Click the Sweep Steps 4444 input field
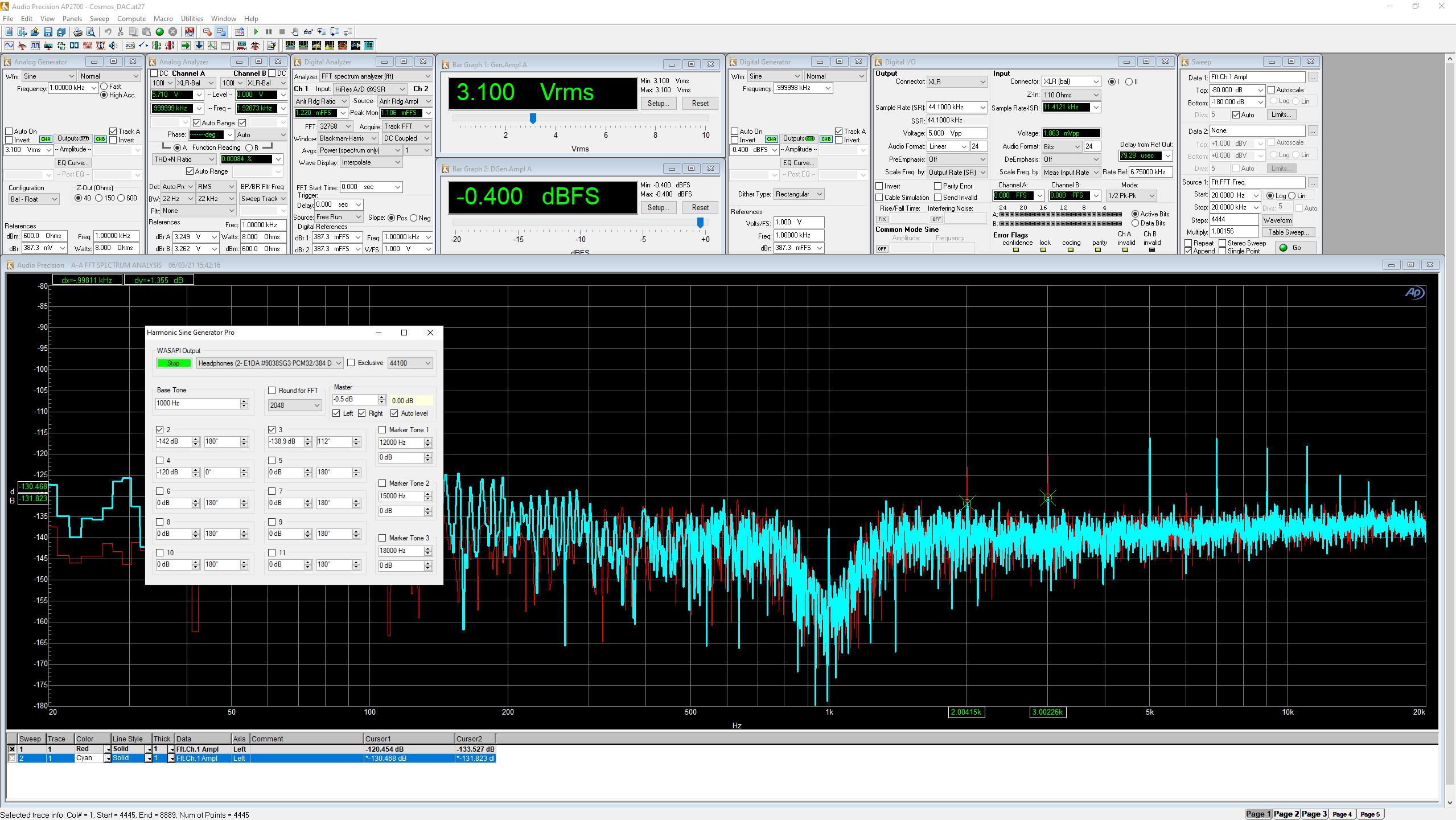1456x820 pixels. (1234, 220)
